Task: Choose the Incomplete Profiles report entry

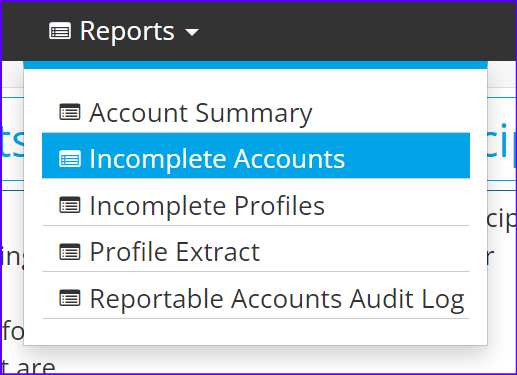Action: point(207,206)
